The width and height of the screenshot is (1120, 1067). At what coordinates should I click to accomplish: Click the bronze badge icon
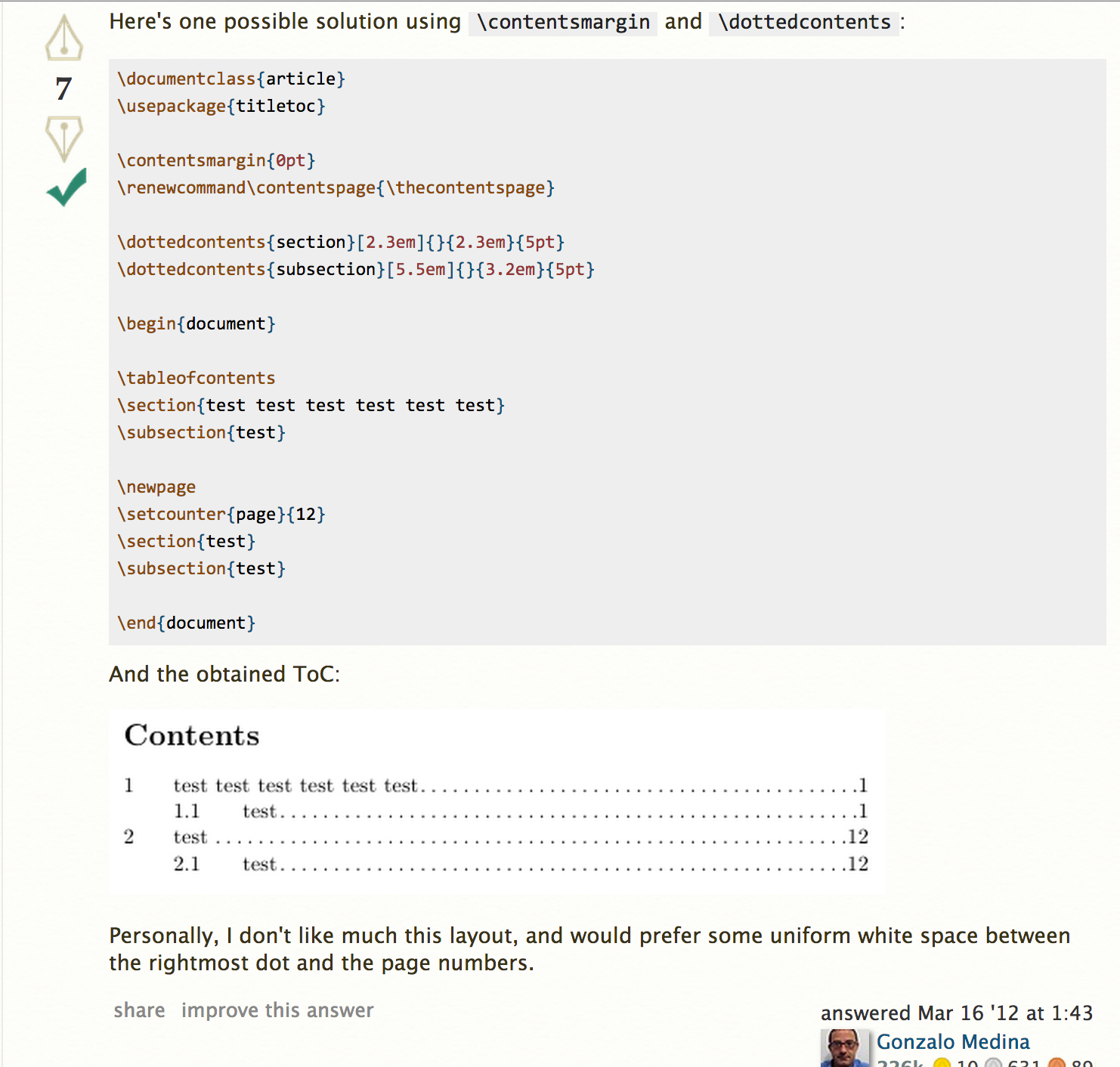(1057, 1062)
